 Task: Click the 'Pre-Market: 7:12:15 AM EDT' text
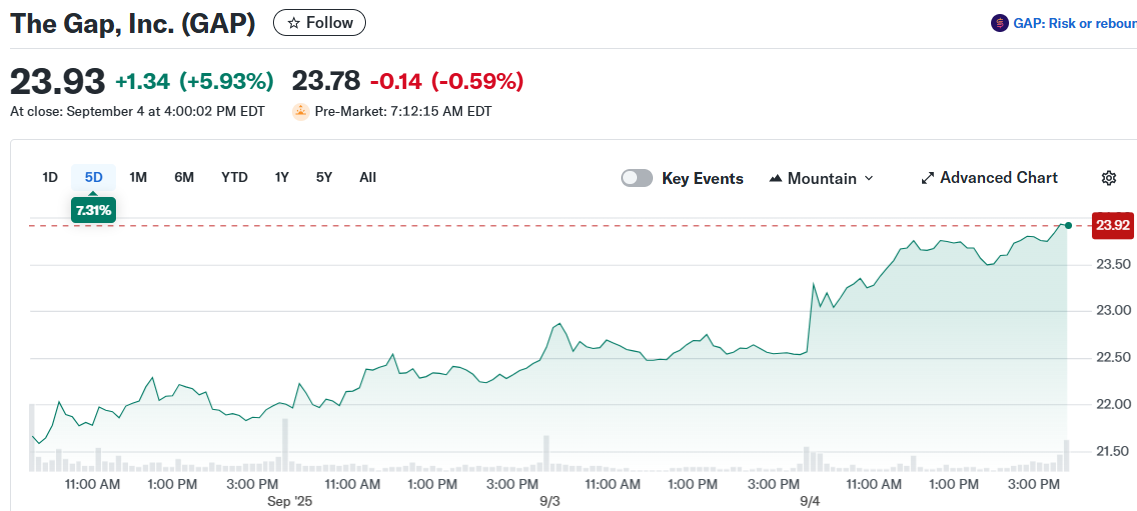tap(403, 112)
